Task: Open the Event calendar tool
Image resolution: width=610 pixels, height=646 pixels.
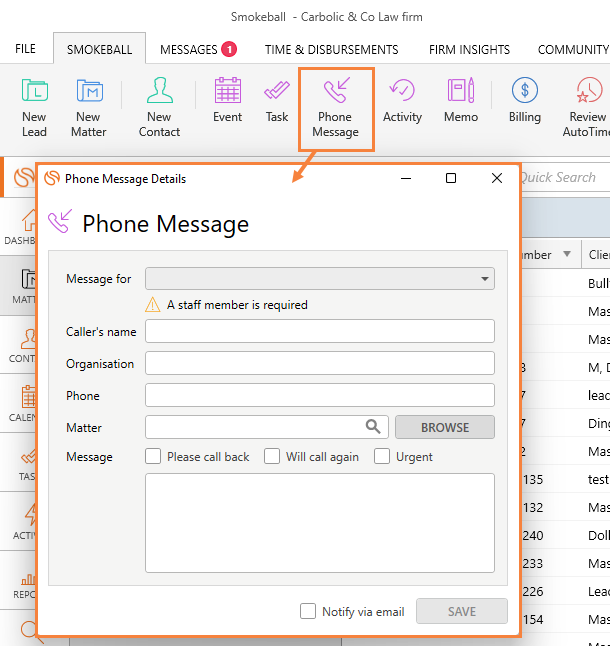Action: click(227, 100)
